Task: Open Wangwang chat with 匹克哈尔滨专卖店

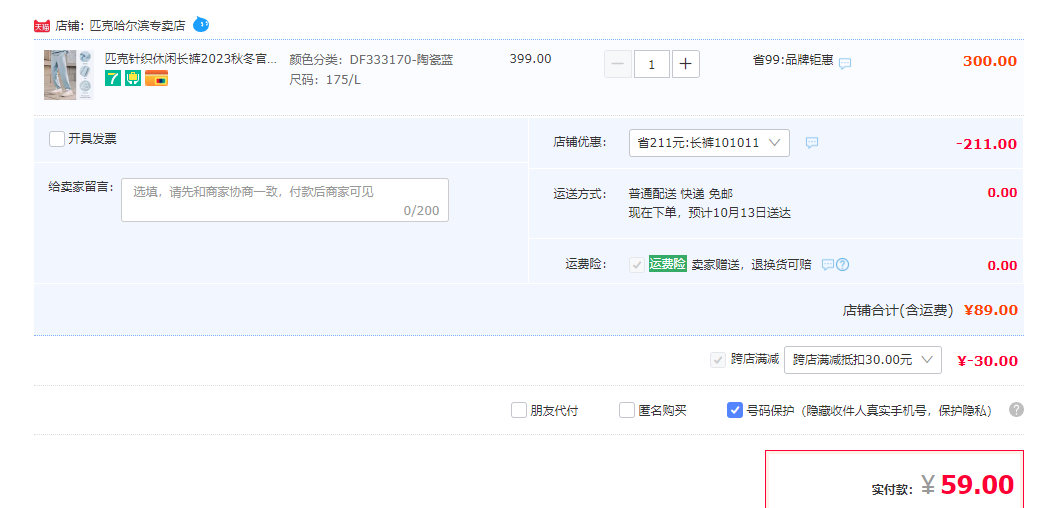Action: coord(201,25)
